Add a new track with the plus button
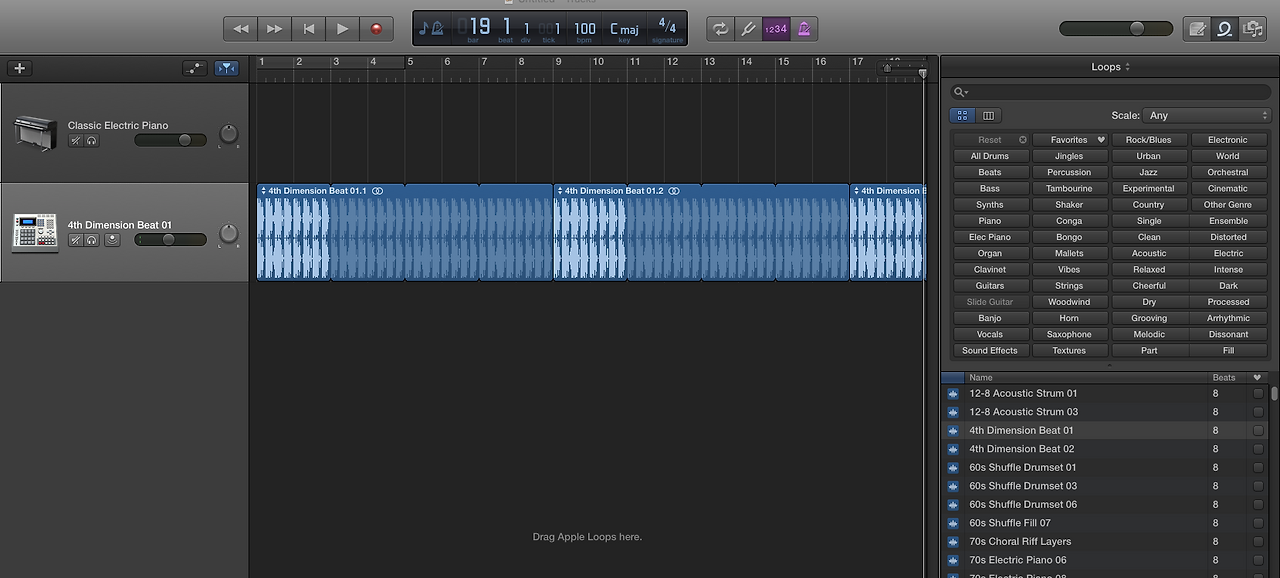The width and height of the screenshot is (1280, 578). [20, 68]
